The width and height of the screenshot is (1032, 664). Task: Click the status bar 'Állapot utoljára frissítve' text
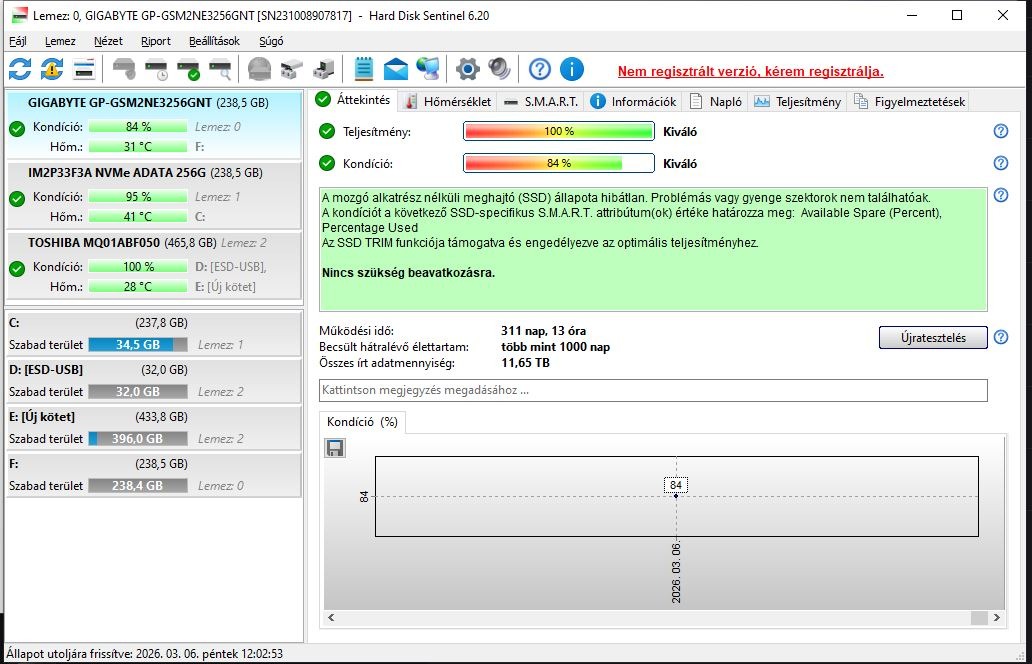click(x=144, y=653)
